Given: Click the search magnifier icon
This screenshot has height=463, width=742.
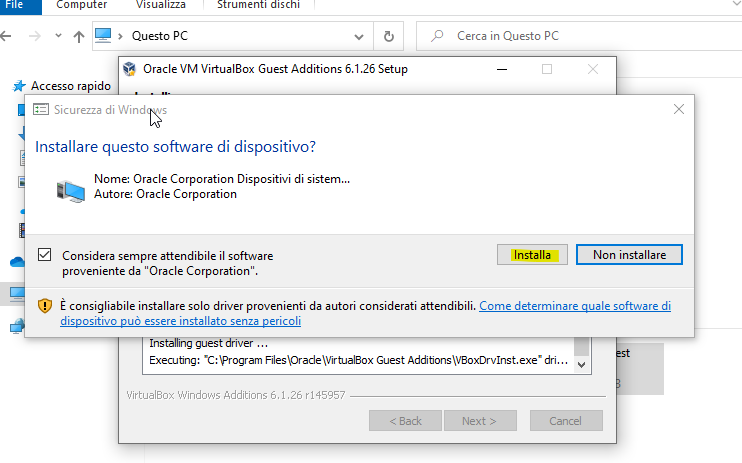Looking at the screenshot, I should [x=437, y=36].
